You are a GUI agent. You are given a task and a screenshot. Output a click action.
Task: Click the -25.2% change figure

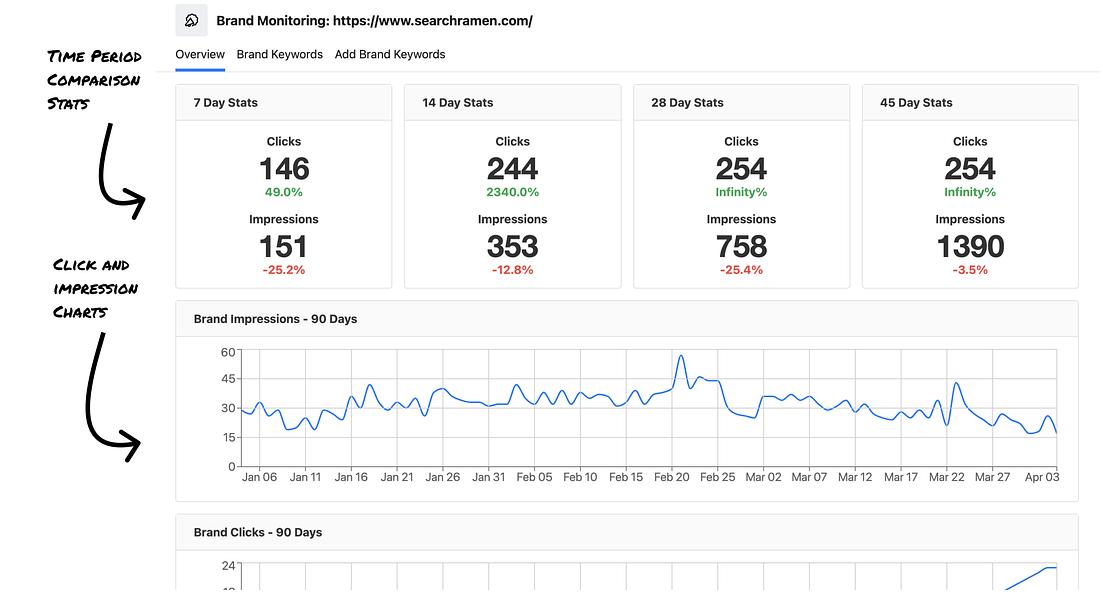tap(283, 270)
